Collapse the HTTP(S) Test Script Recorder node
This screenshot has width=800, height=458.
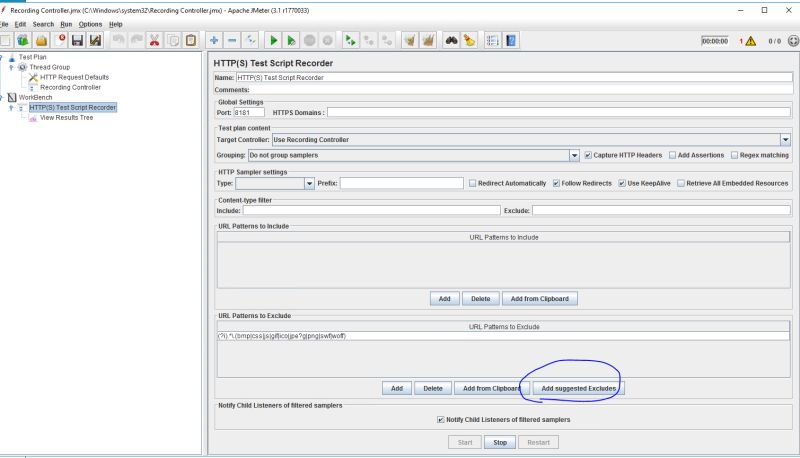(11, 108)
